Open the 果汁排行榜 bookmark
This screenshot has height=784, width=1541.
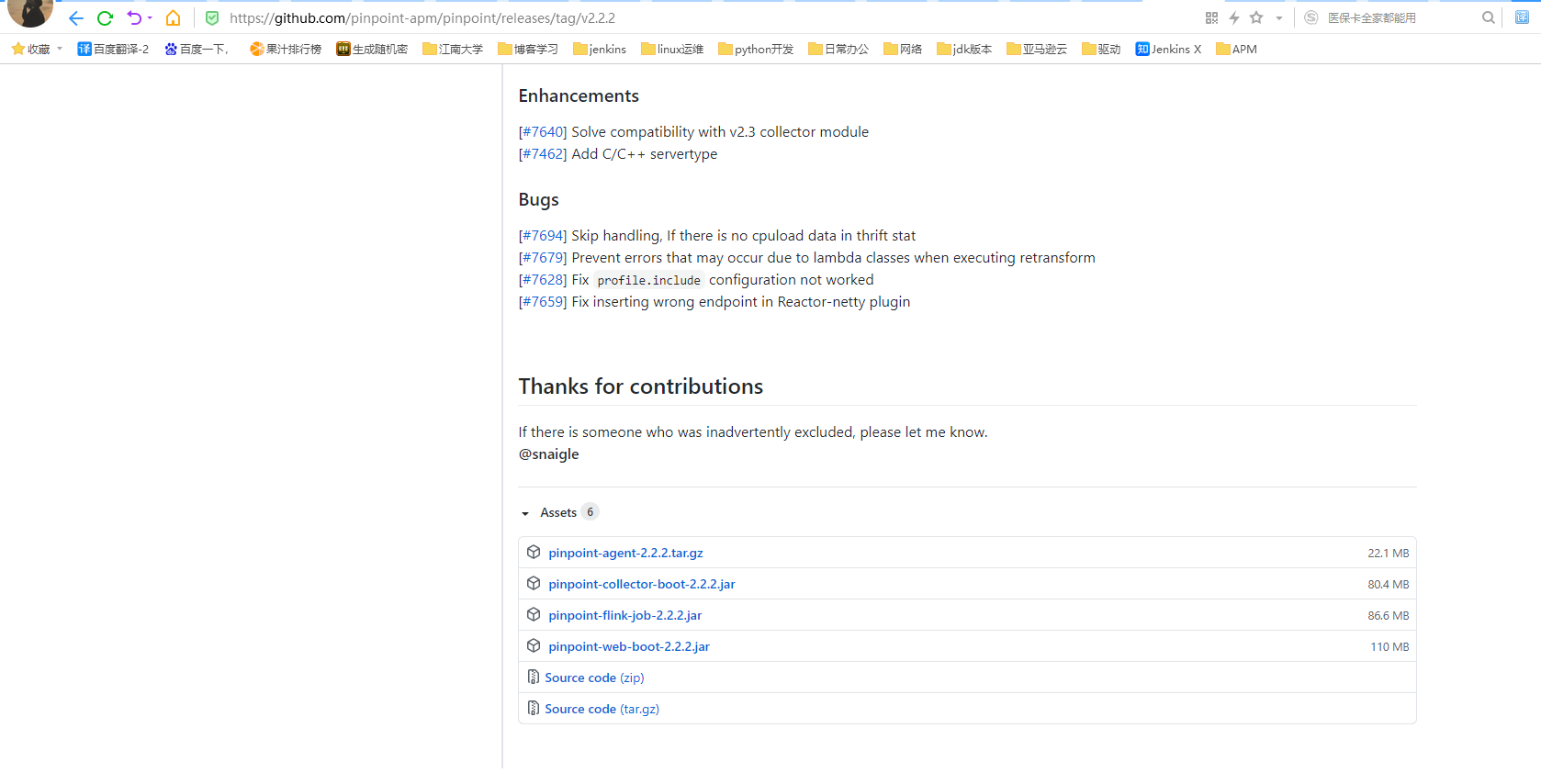coord(286,50)
